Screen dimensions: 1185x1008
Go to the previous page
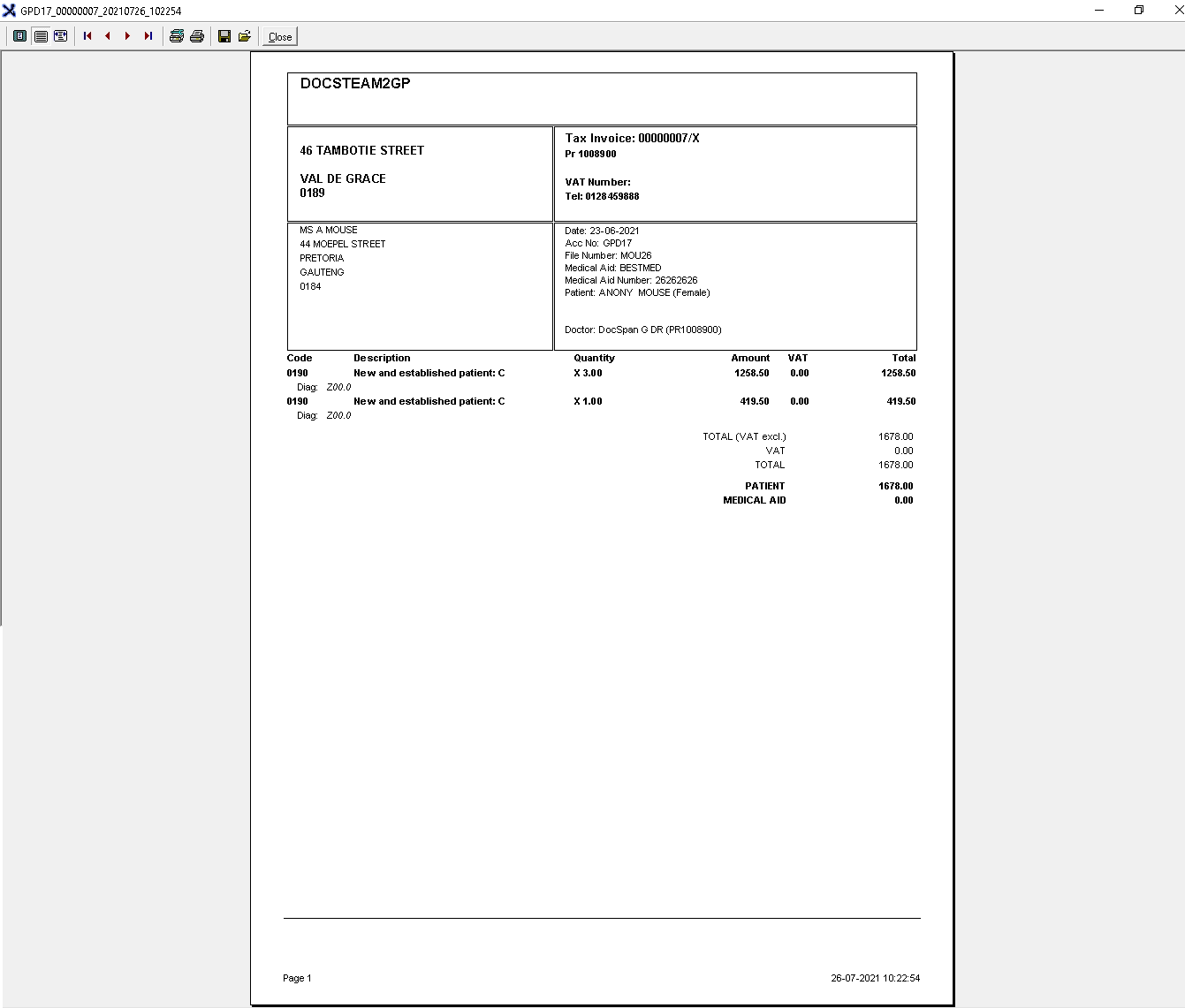click(108, 36)
